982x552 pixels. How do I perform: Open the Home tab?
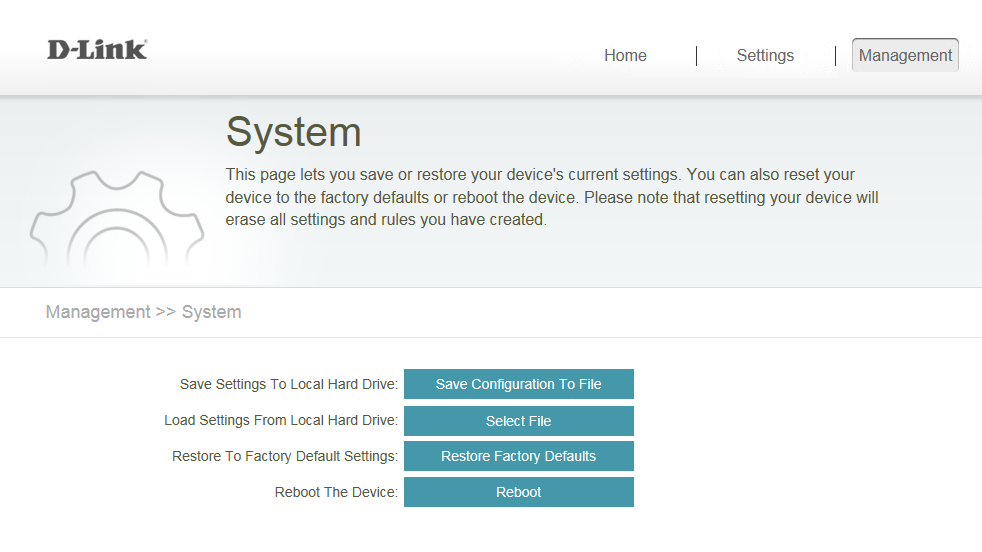tap(625, 56)
